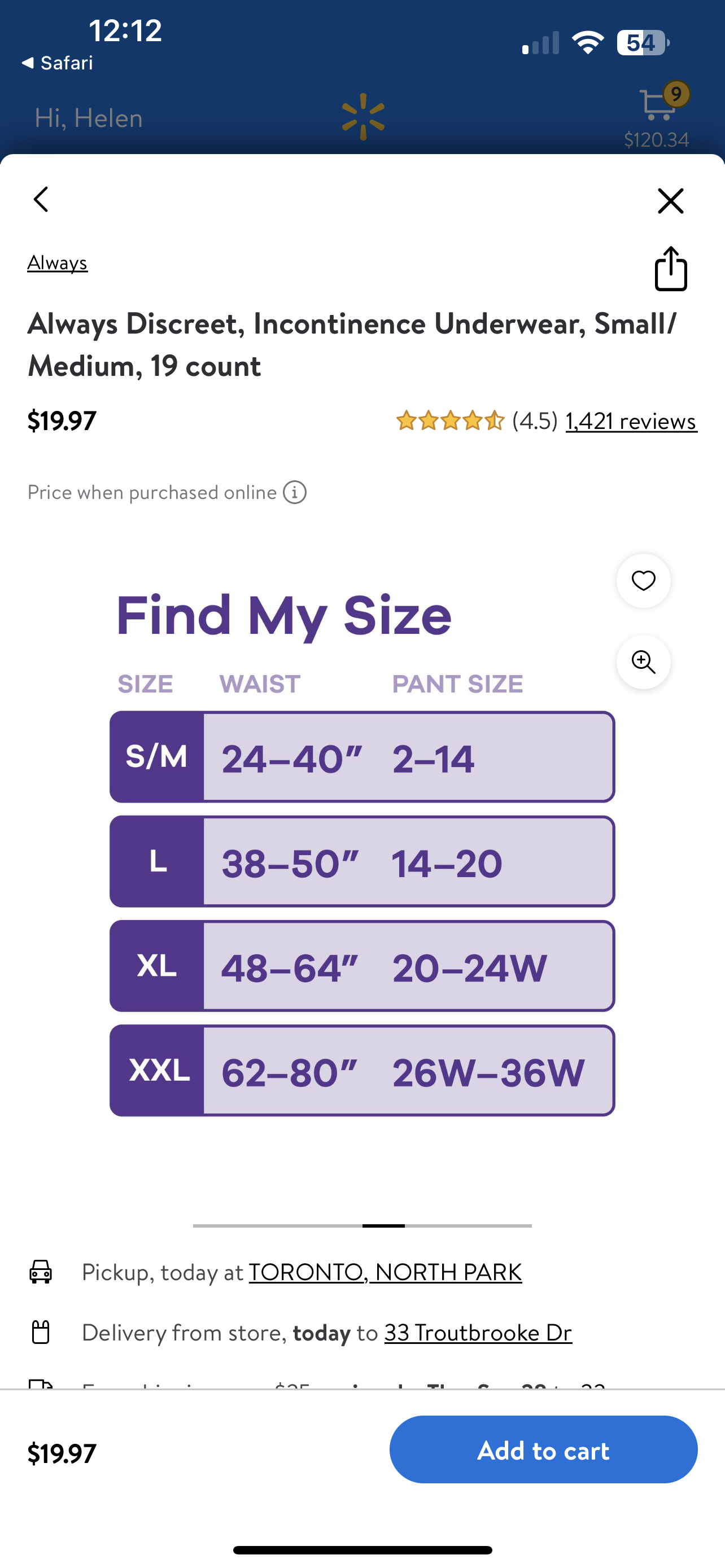Tap the price info icon
This screenshot has width=725, height=1568.
[295, 492]
